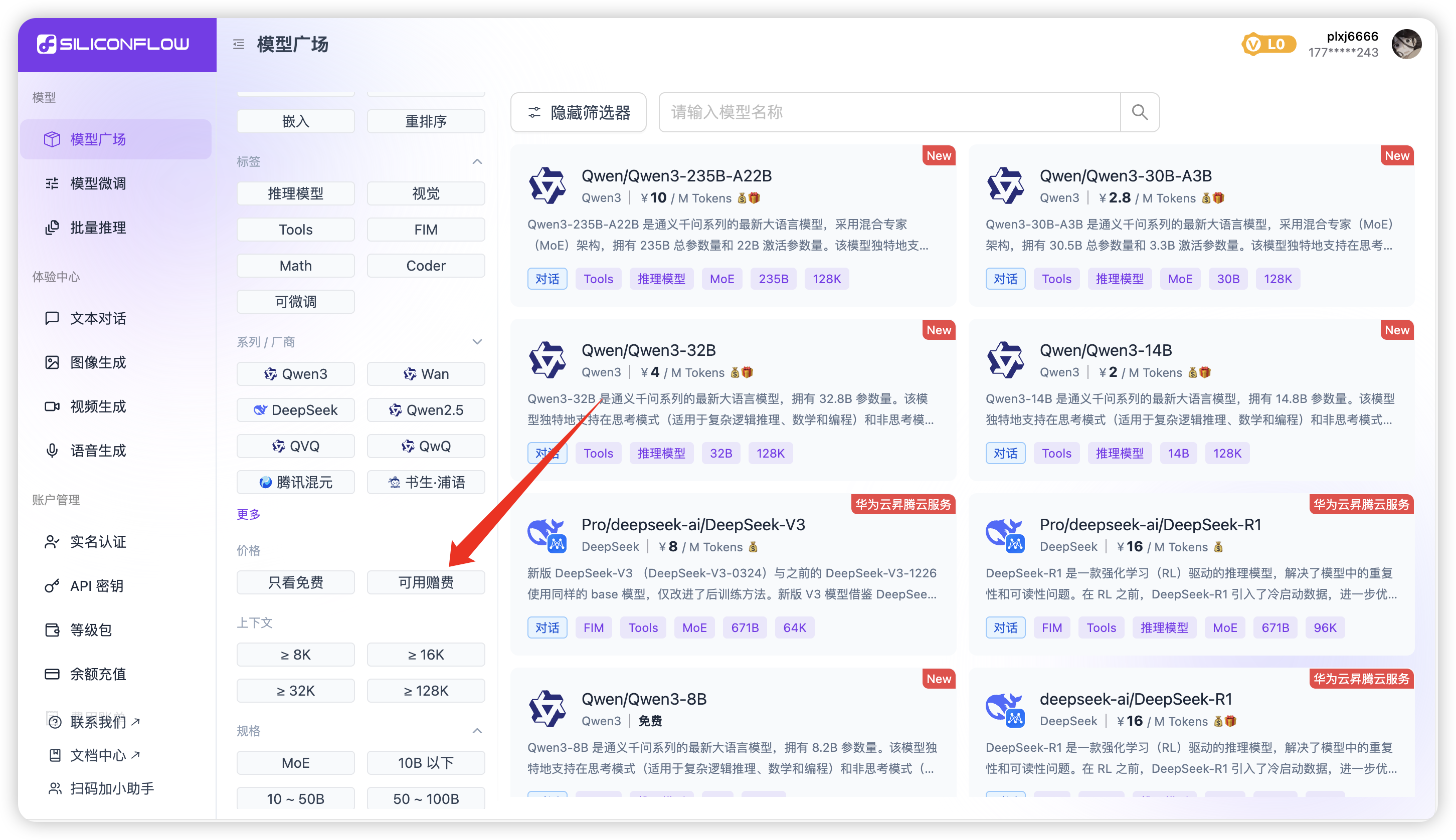Click the Qwen3-30B-A3B model logo
Screen dimensions: 1456x840
point(1005,186)
